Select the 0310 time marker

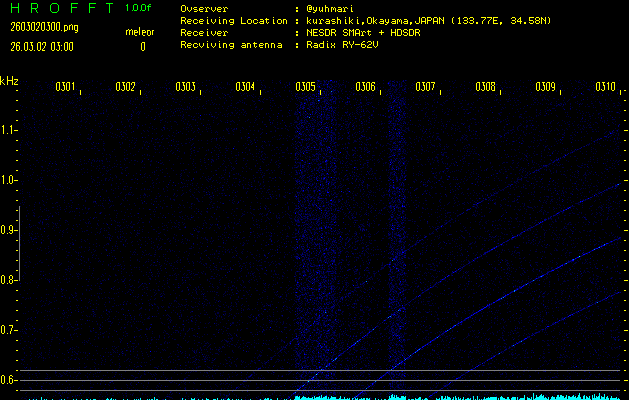coord(604,87)
